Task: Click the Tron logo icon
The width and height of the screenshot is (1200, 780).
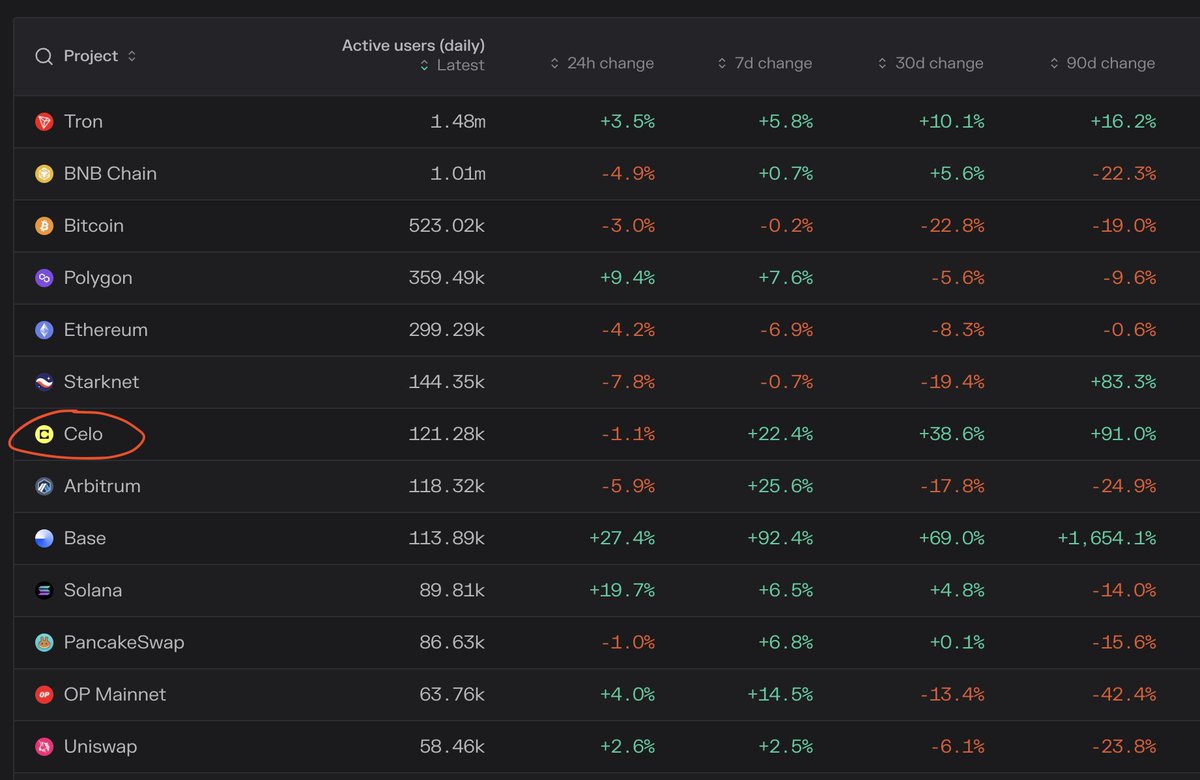Action: point(44,122)
